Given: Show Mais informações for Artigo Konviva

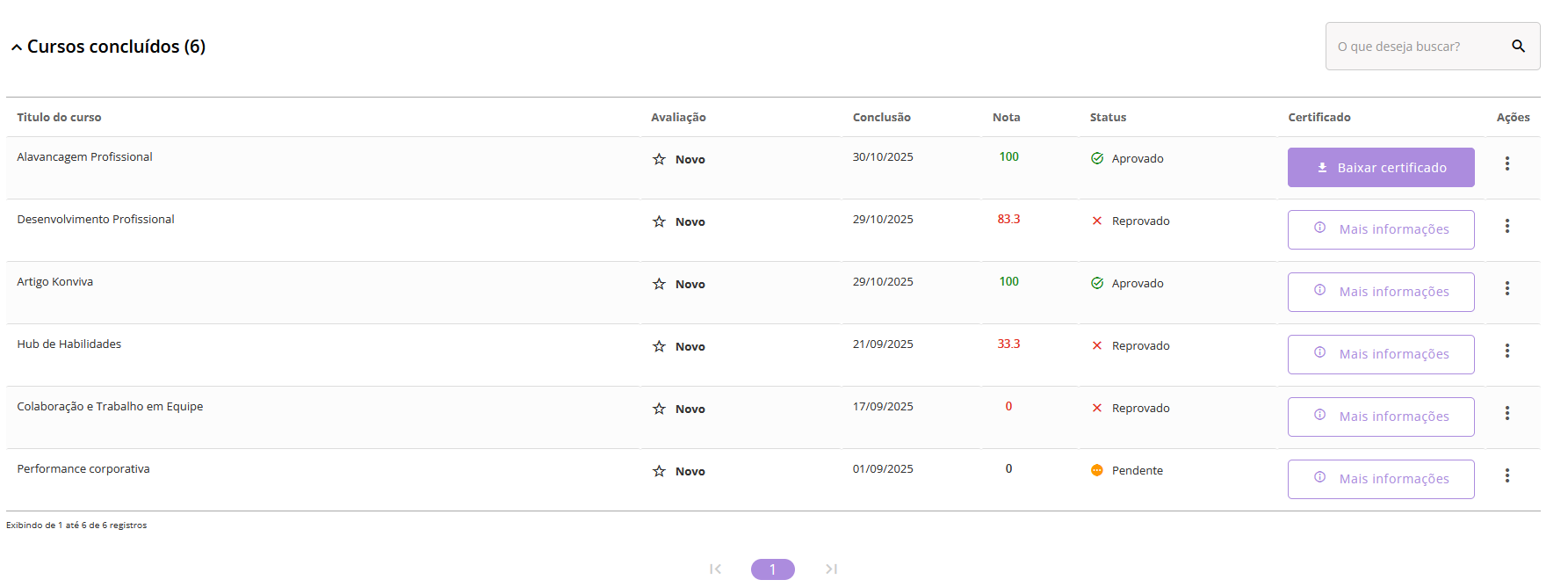Looking at the screenshot, I should tap(1380, 292).
